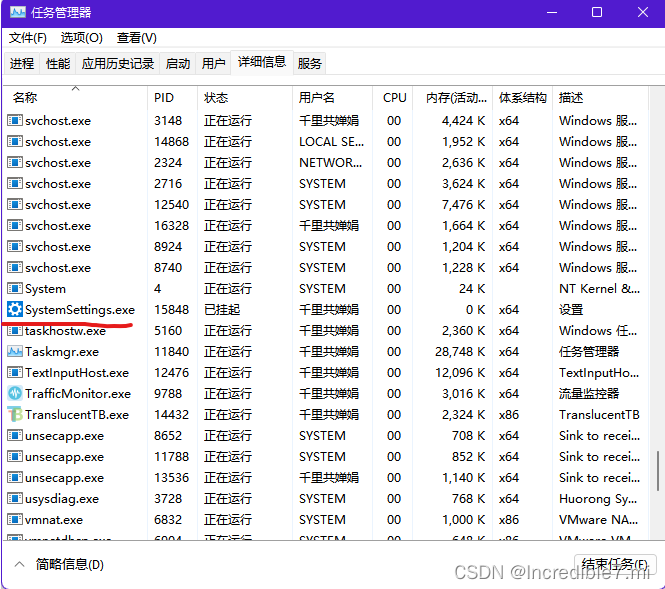Open the 文件(F) menu
The image size is (665, 589).
click(28, 38)
